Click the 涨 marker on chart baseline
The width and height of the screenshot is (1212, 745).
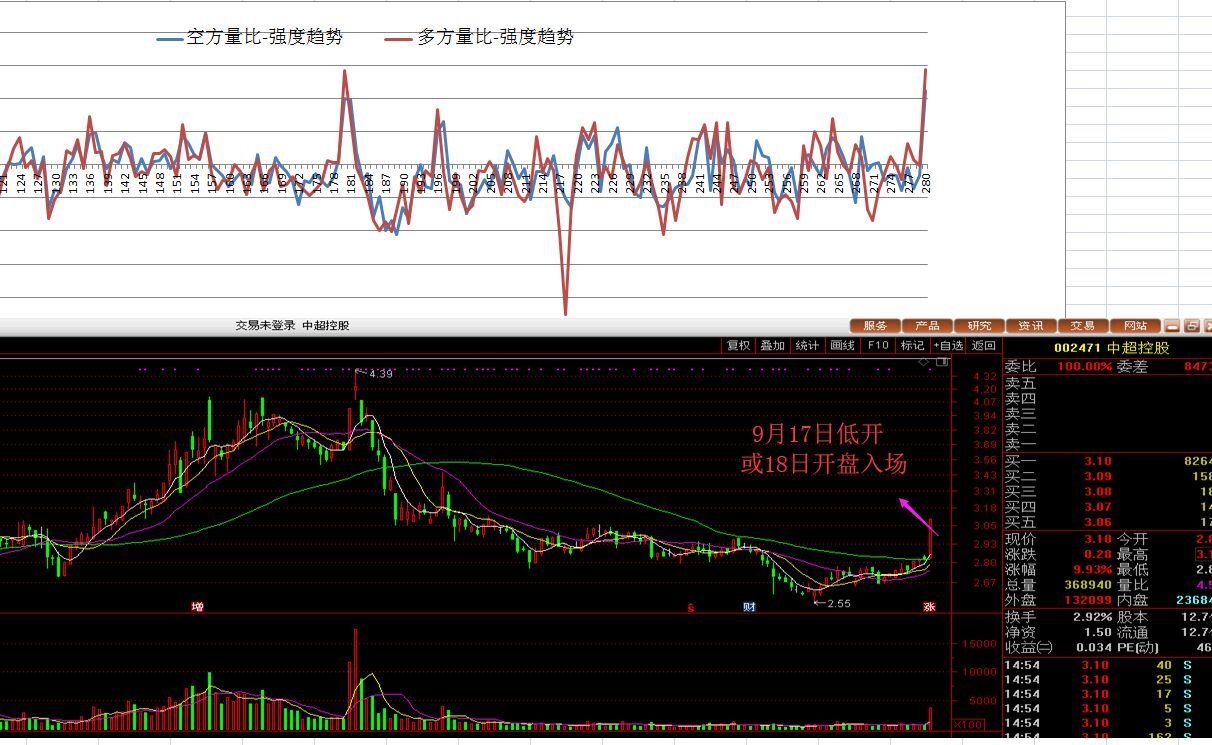coord(929,607)
